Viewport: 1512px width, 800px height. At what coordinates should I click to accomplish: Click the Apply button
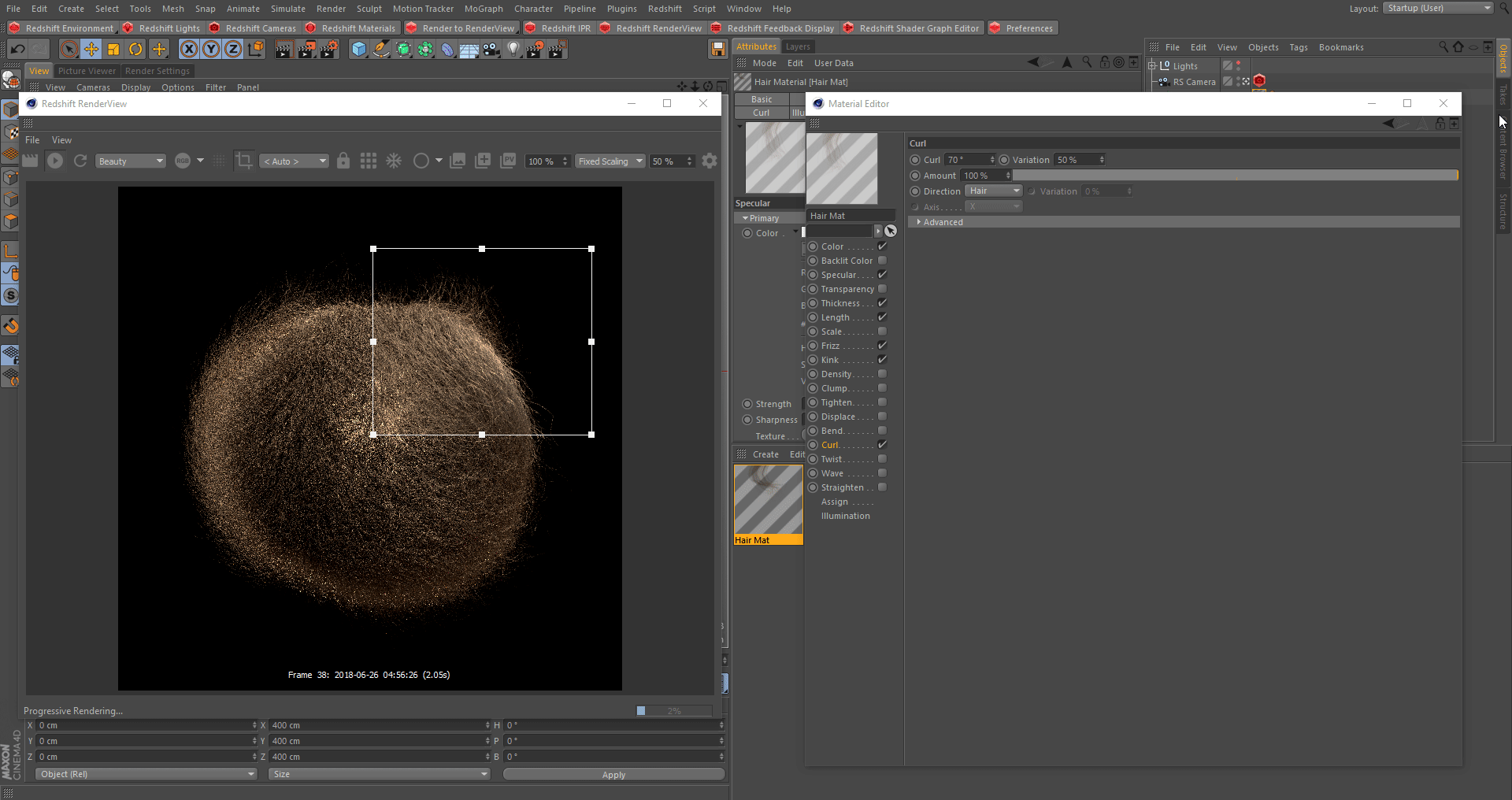click(613, 775)
